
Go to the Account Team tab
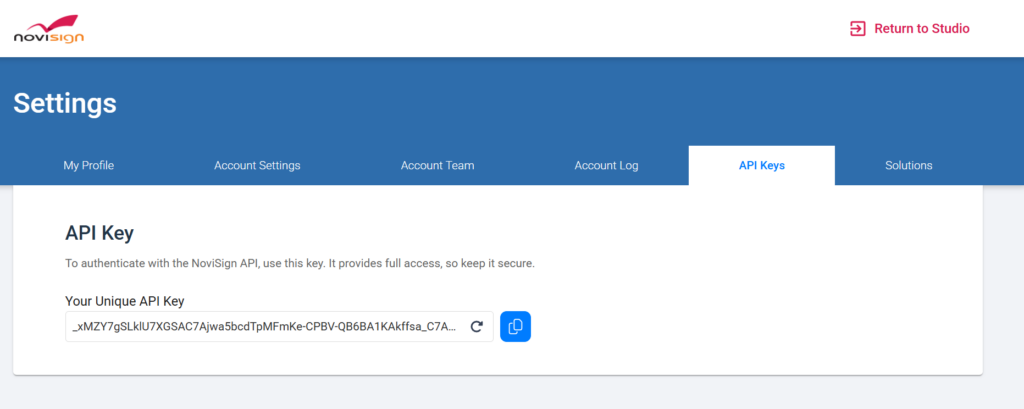click(x=437, y=165)
